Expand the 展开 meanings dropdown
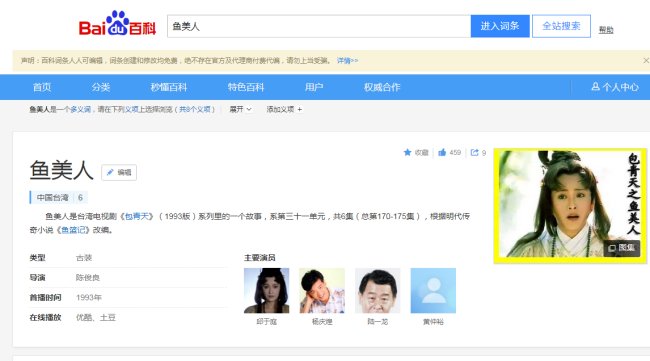650x361 pixels. coord(240,109)
